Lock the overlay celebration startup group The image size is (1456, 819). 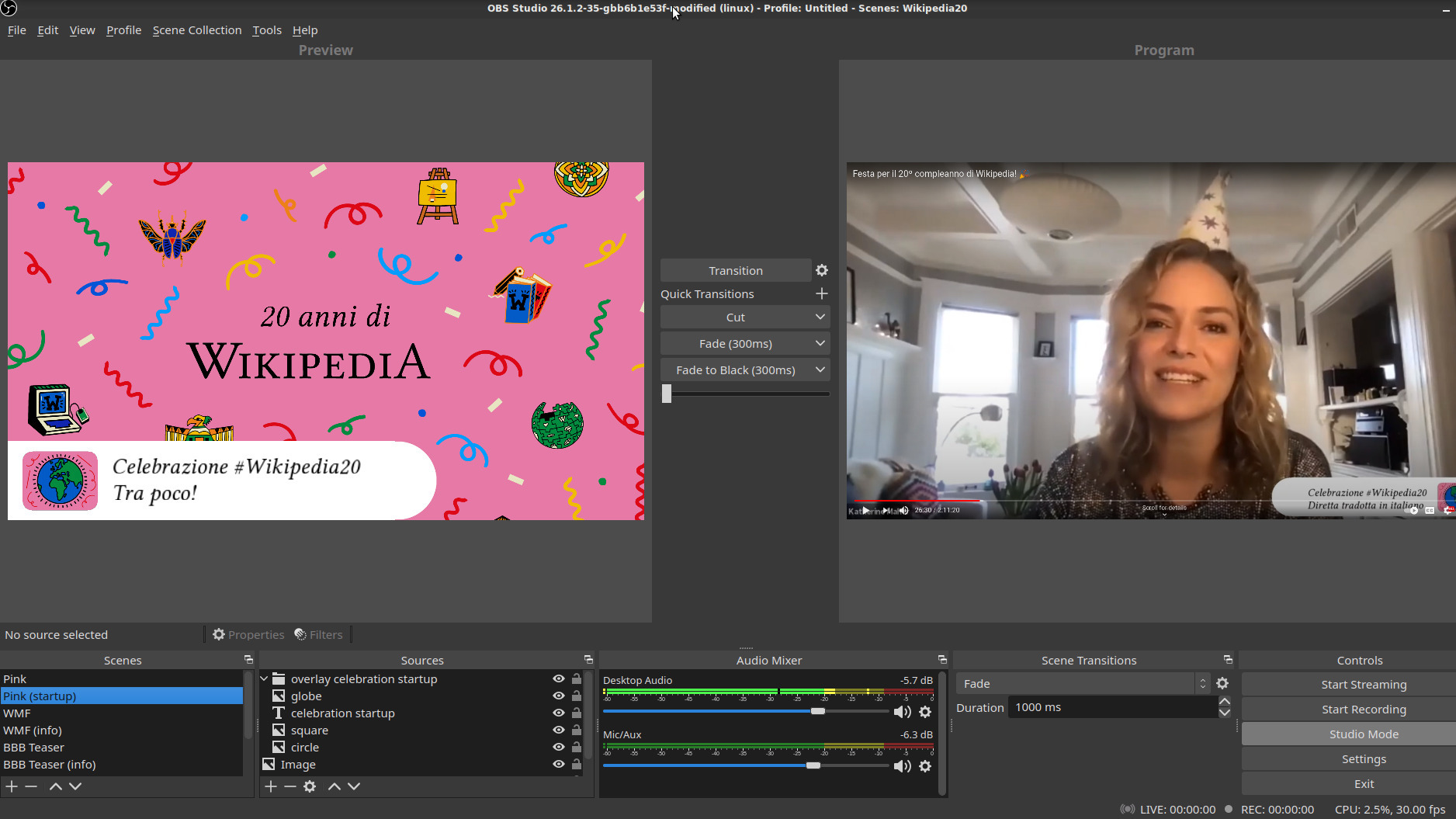(x=577, y=678)
